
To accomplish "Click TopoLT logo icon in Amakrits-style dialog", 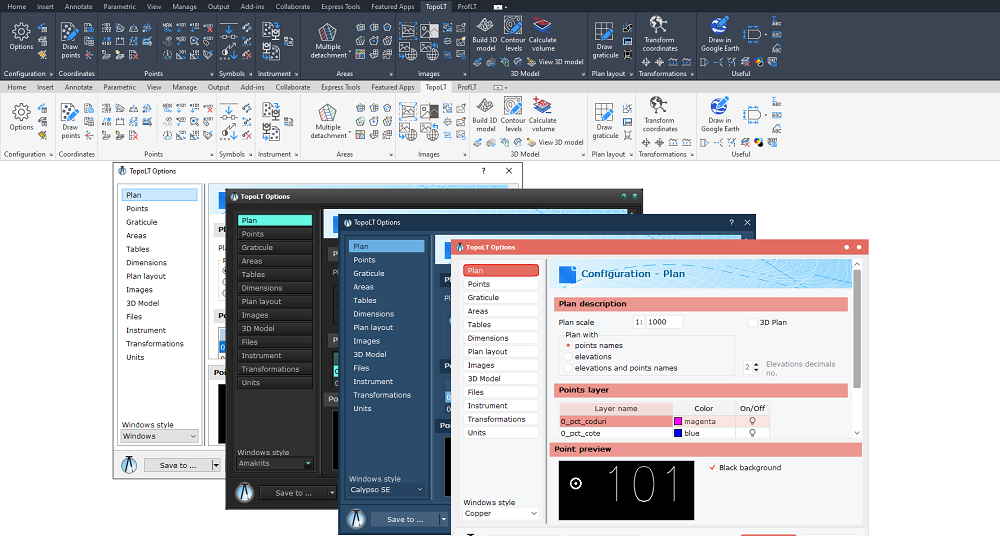I will click(x=244, y=493).
